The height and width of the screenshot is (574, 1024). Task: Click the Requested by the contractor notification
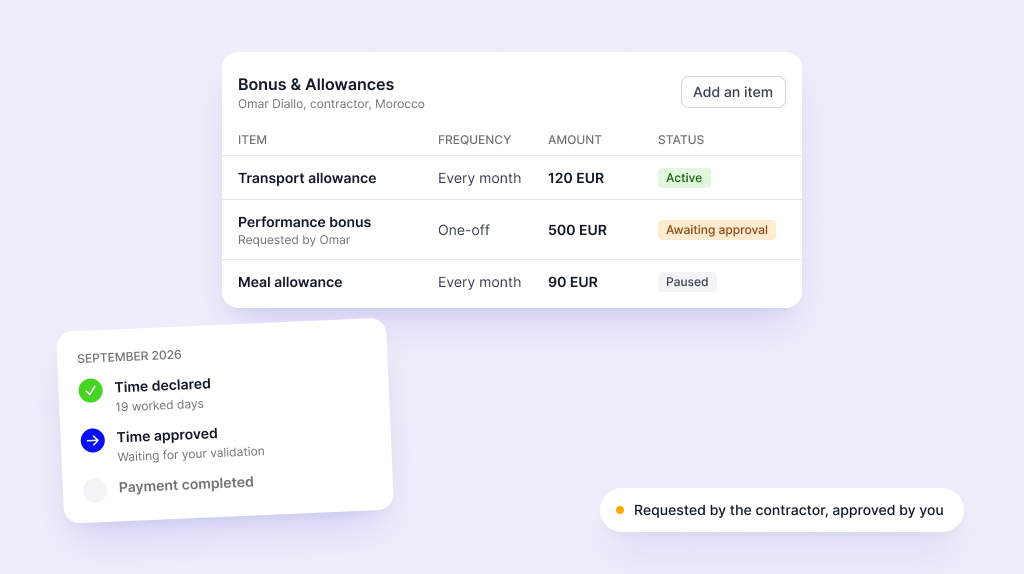click(782, 510)
